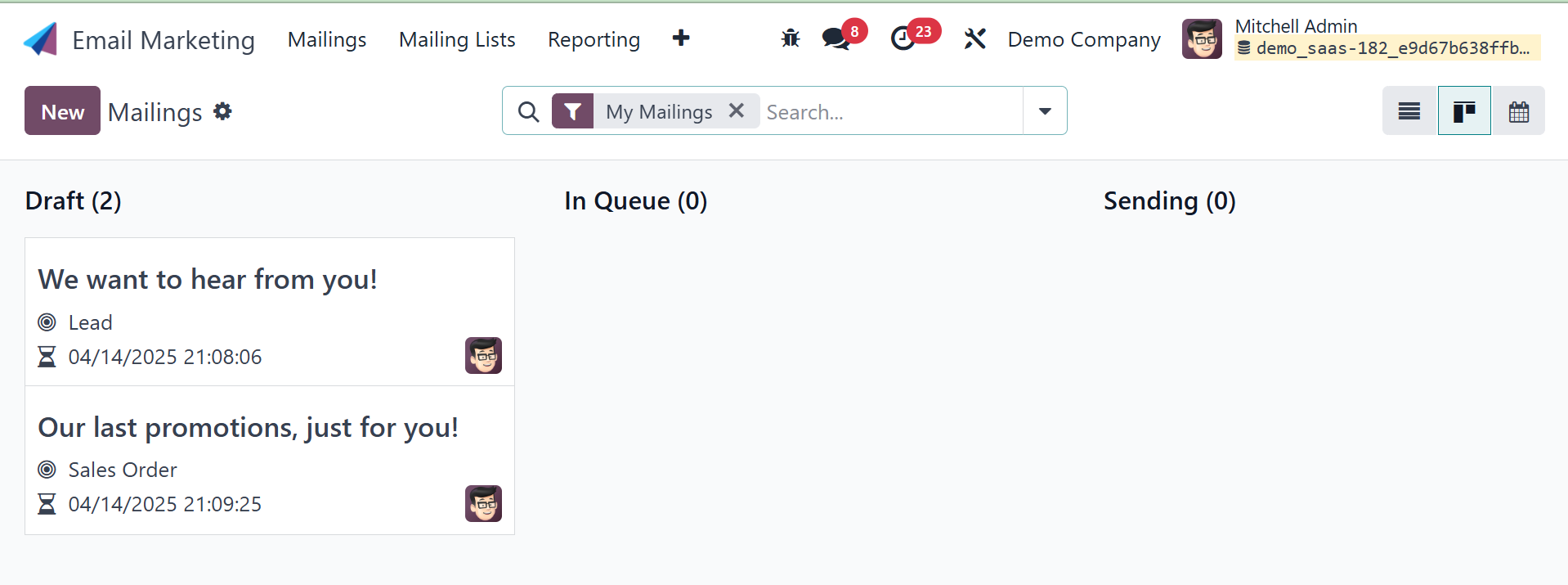Click the New mailing button
The image size is (1568, 585).
point(62,111)
